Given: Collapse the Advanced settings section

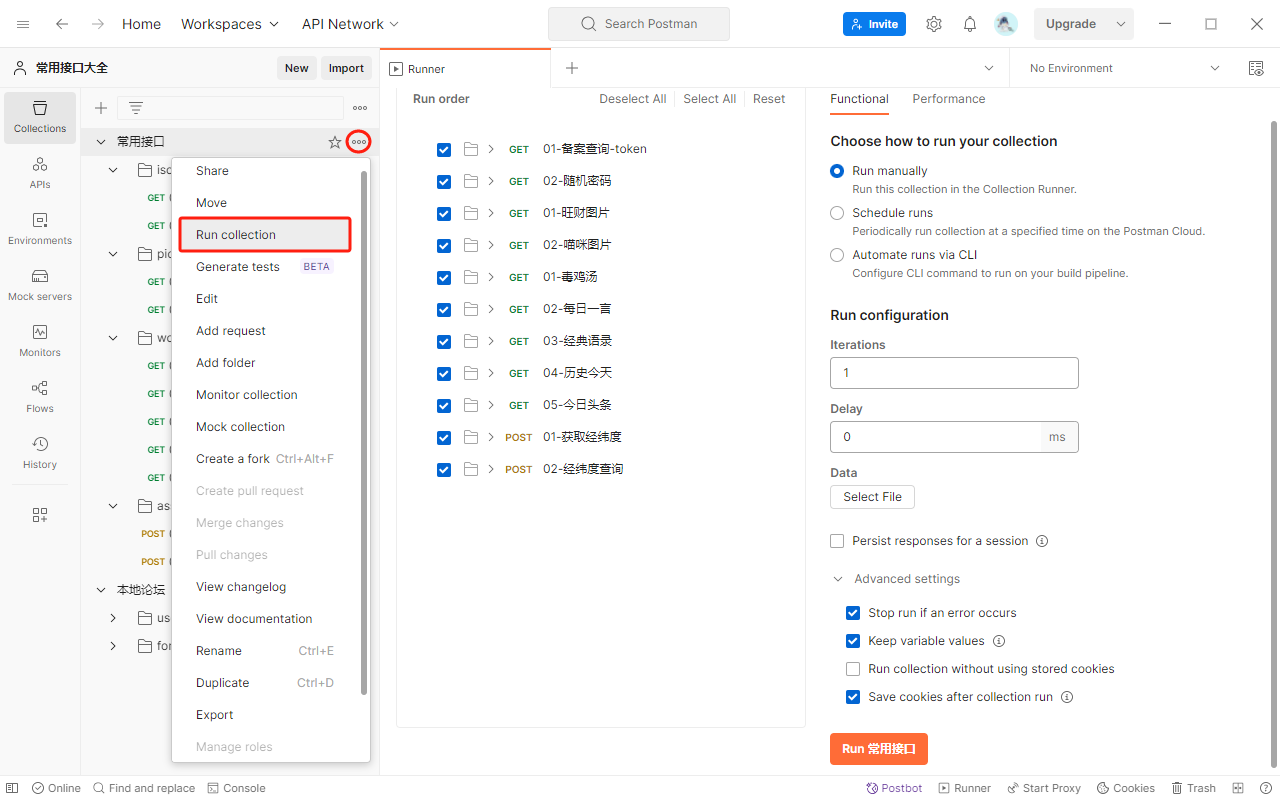Looking at the screenshot, I should click(838, 579).
